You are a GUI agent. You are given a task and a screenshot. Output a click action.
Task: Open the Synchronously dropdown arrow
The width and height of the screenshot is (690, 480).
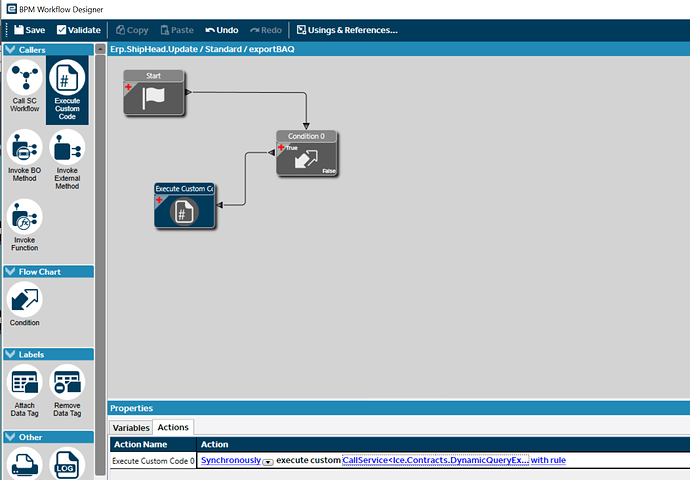[268, 462]
